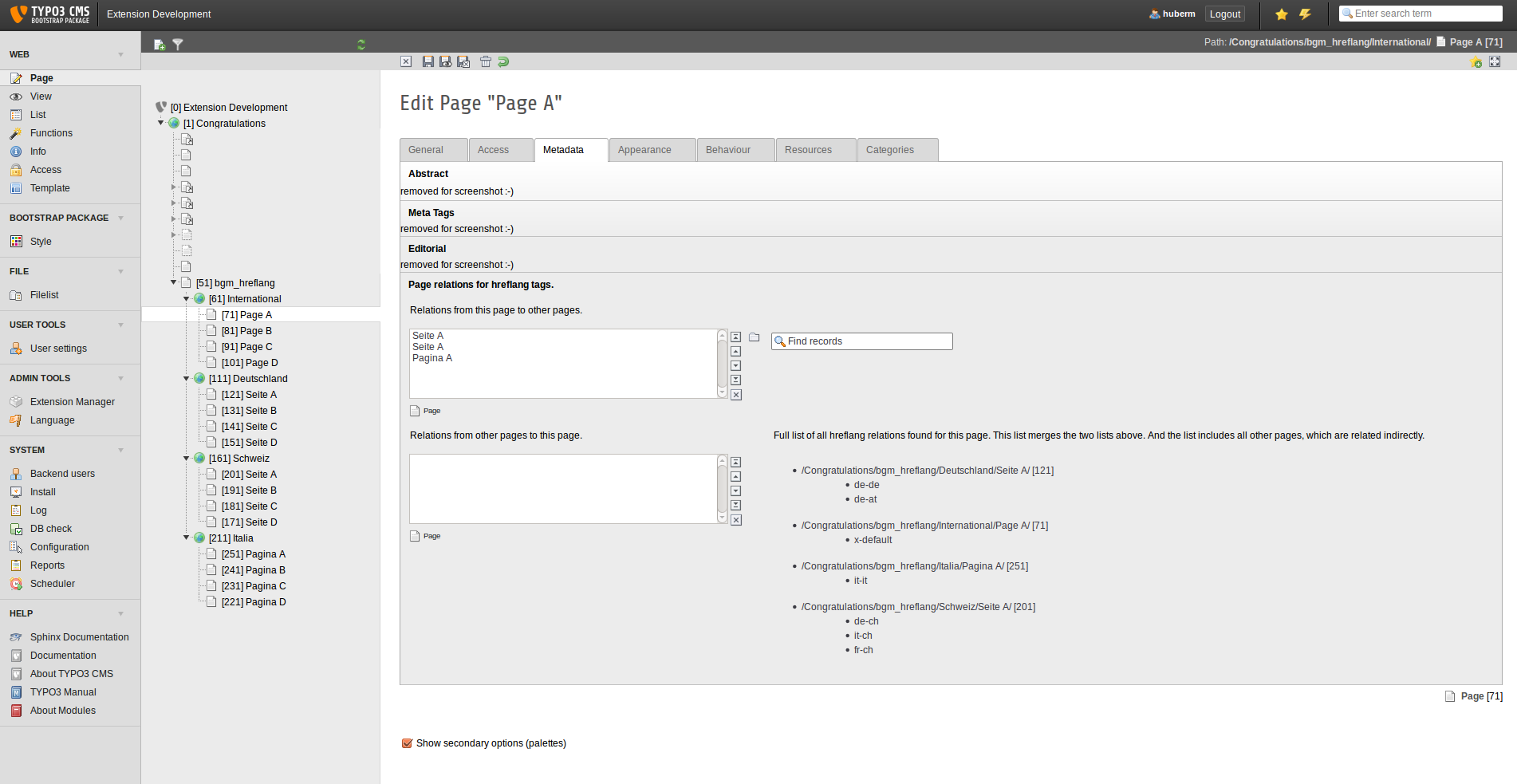Switch to the Appearance tab
This screenshot has width=1517, height=784.
point(644,150)
